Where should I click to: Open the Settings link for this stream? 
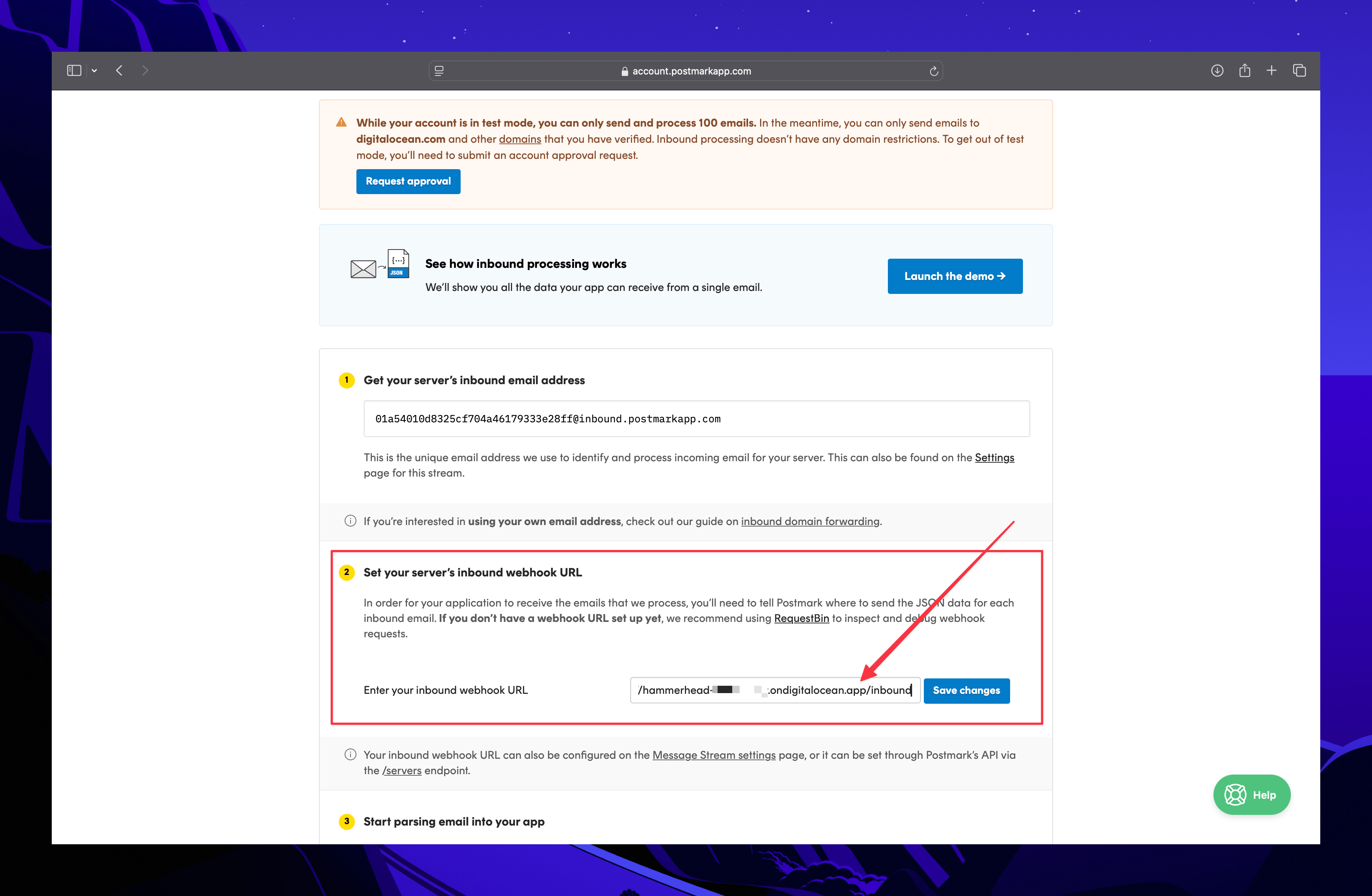coord(994,458)
